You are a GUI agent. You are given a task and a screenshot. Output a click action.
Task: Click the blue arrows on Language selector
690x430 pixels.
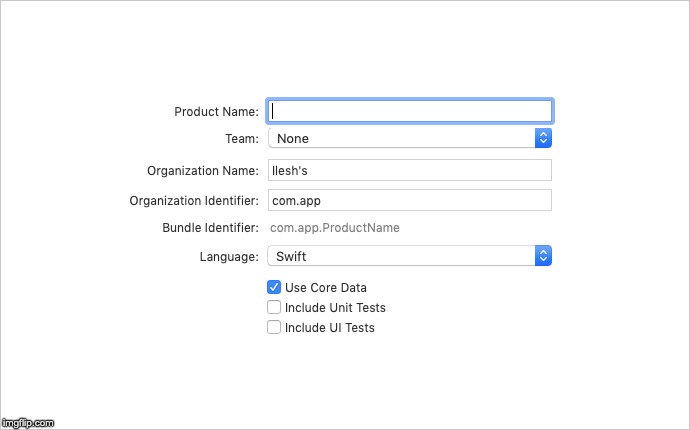[543, 256]
